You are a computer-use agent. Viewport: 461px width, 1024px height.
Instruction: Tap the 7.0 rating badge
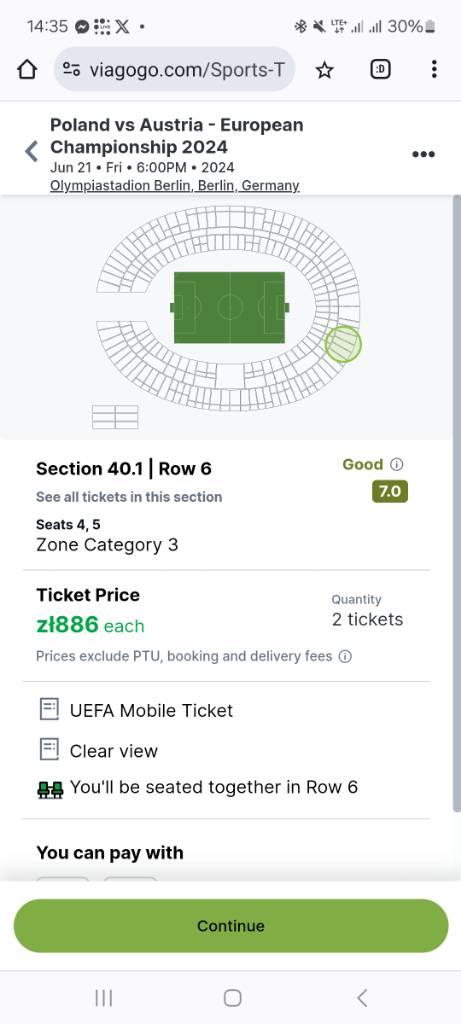pyautogui.click(x=390, y=491)
